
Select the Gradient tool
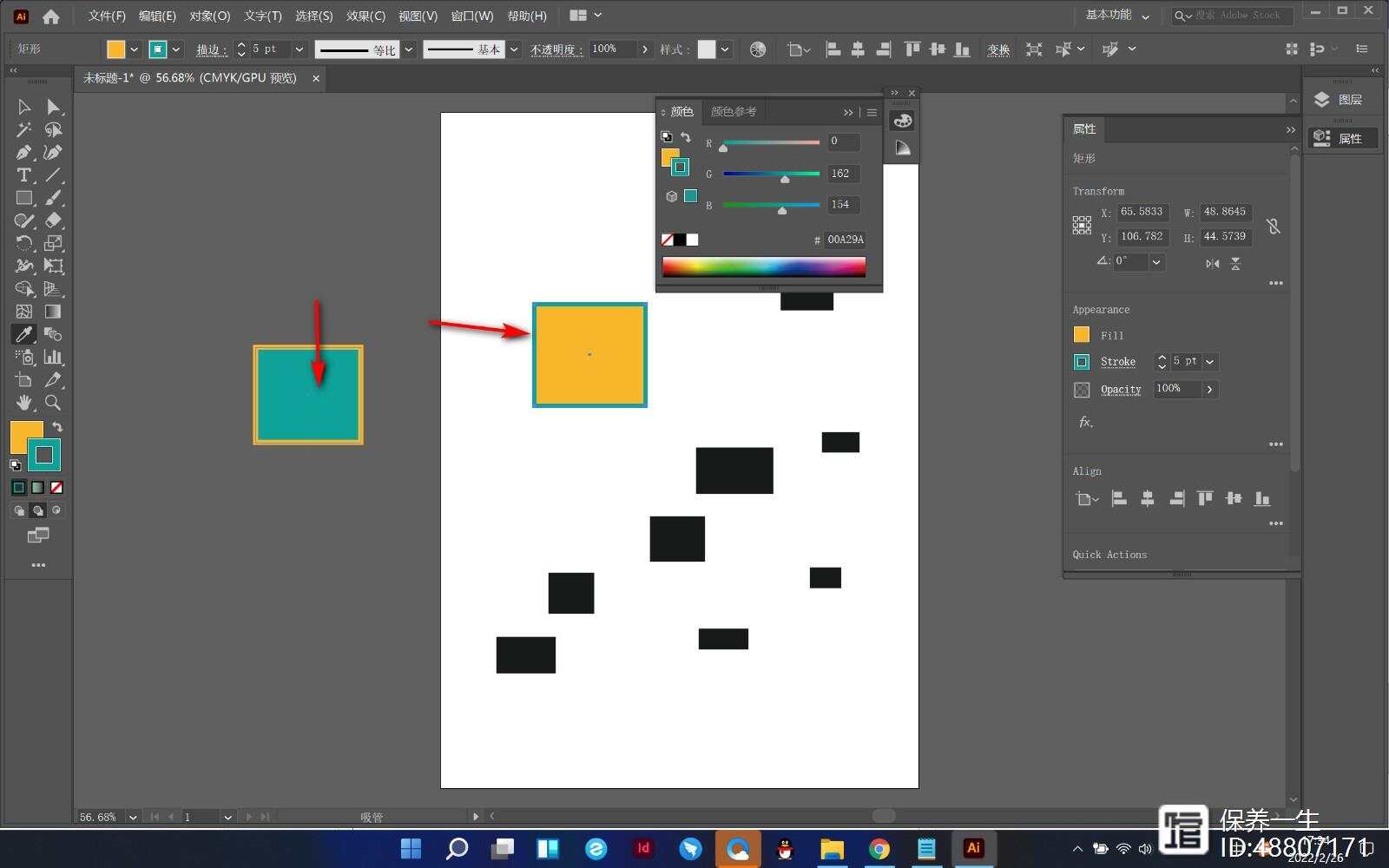click(53, 311)
